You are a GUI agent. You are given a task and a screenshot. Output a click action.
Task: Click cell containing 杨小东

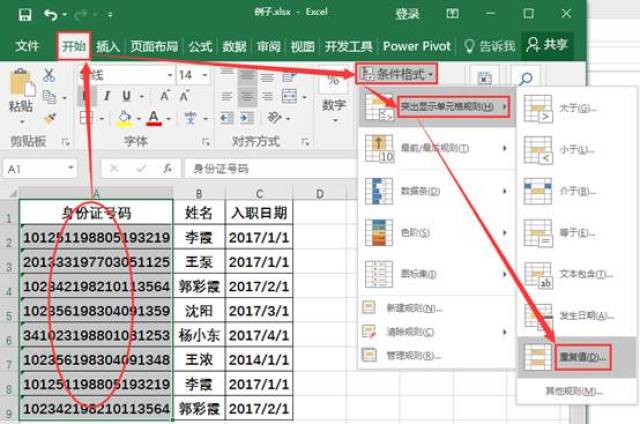(199, 335)
